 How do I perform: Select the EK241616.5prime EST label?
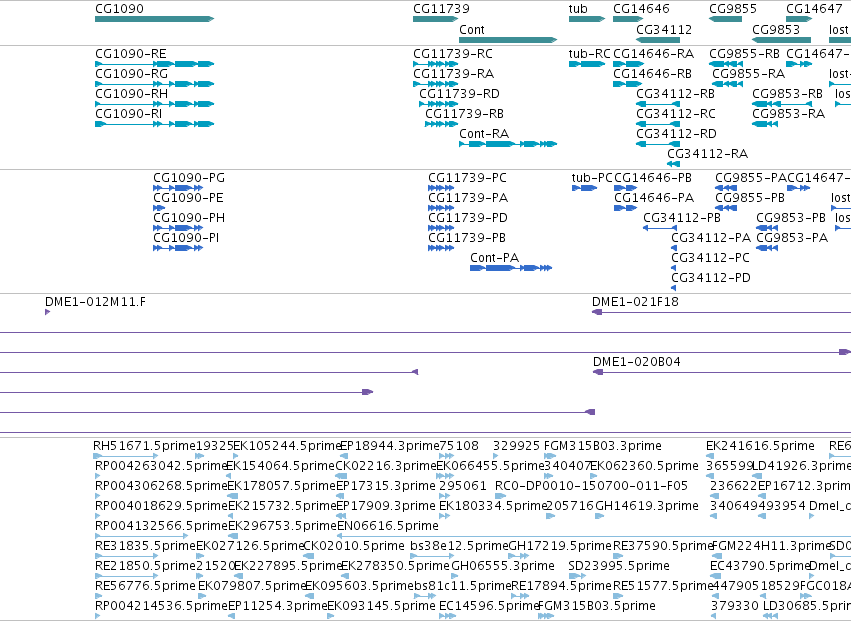click(760, 446)
